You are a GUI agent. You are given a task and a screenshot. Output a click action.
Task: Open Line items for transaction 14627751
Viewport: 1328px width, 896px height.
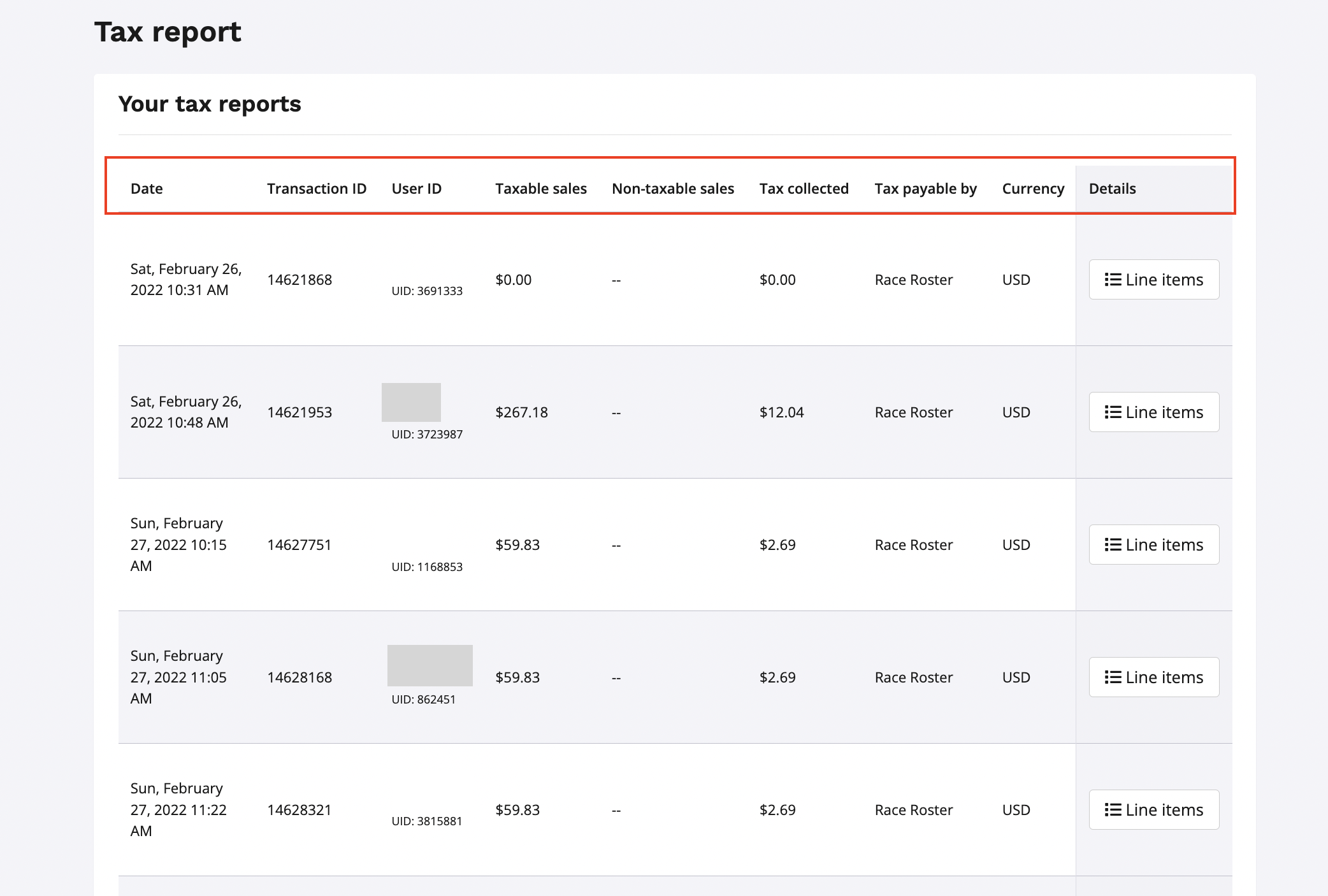(x=1153, y=545)
